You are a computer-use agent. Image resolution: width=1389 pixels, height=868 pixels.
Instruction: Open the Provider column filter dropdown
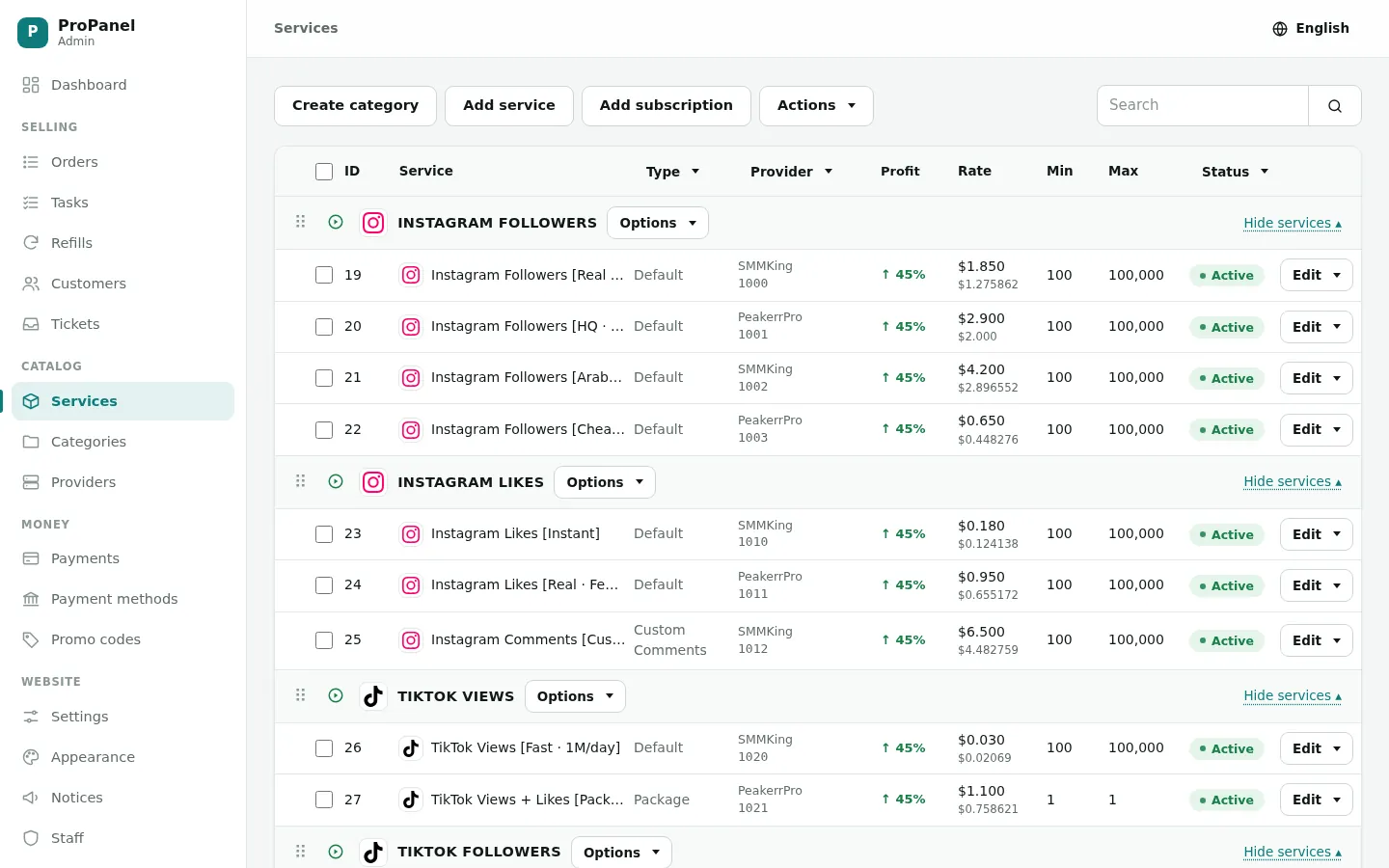click(x=791, y=172)
